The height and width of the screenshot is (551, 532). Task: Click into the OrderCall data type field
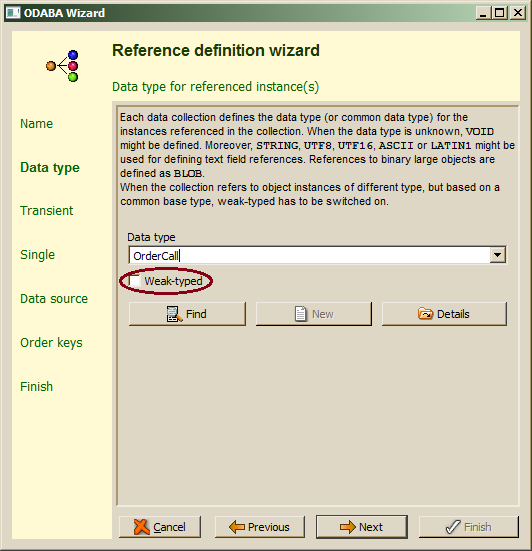pyautogui.click(x=309, y=255)
